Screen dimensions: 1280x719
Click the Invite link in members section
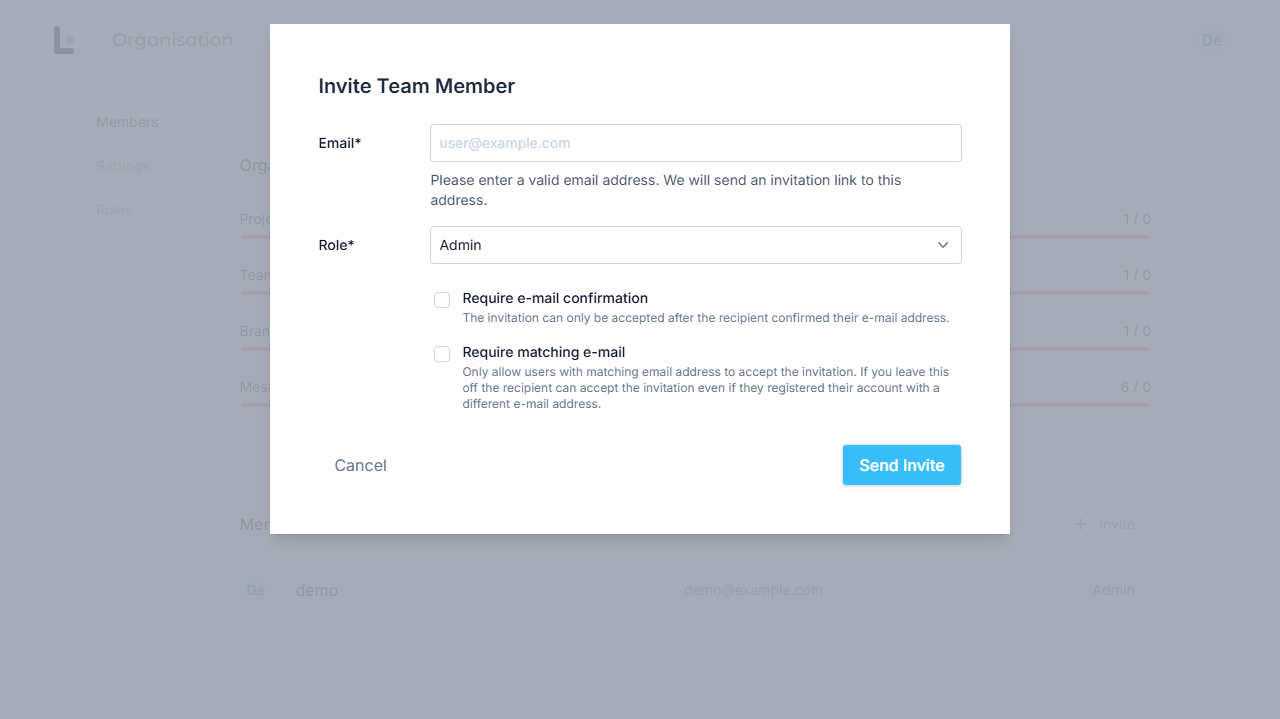coord(1117,524)
